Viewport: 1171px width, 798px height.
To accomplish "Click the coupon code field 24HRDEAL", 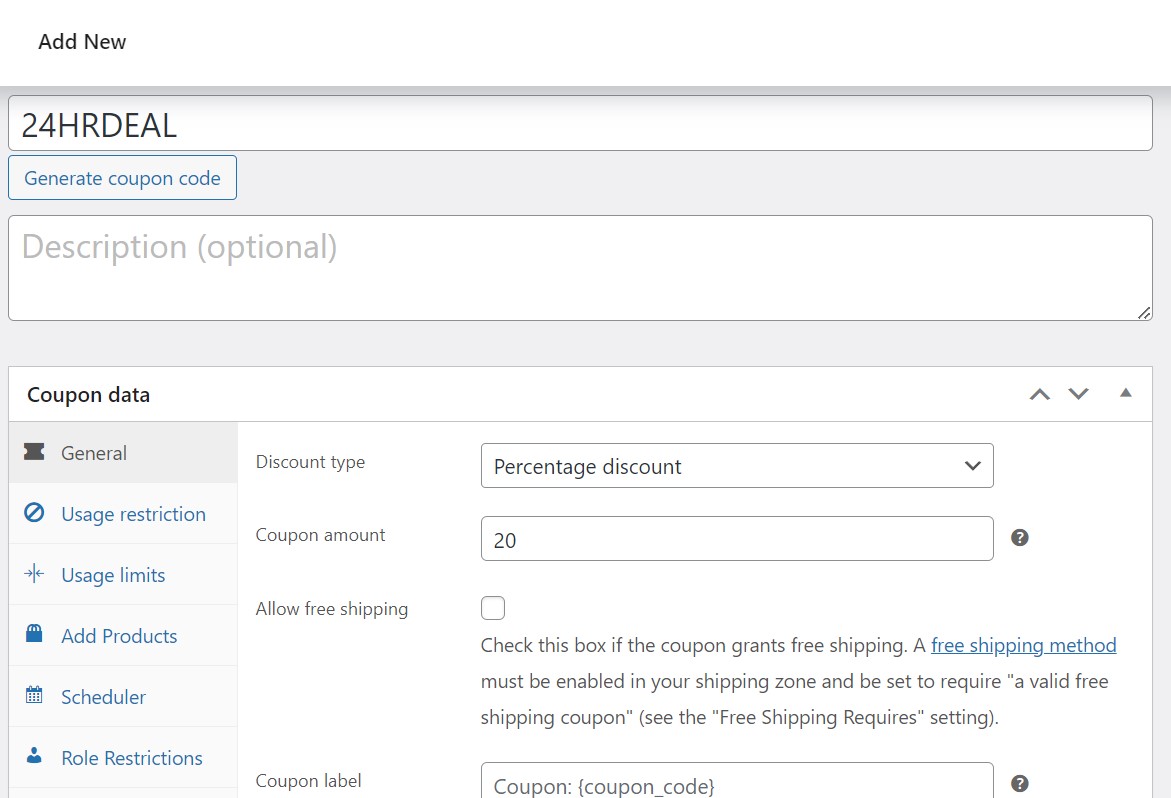I will tap(580, 124).
